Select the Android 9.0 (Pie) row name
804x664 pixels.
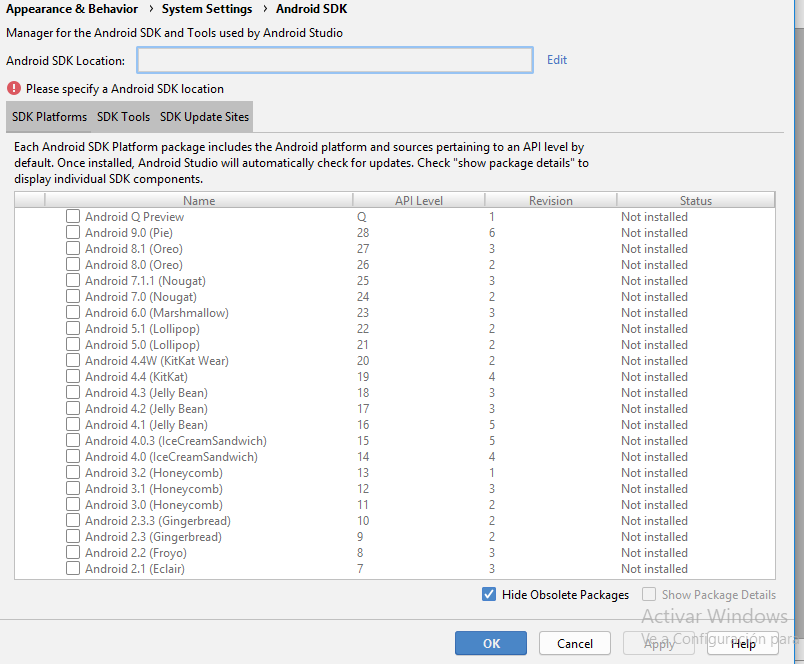pos(129,233)
